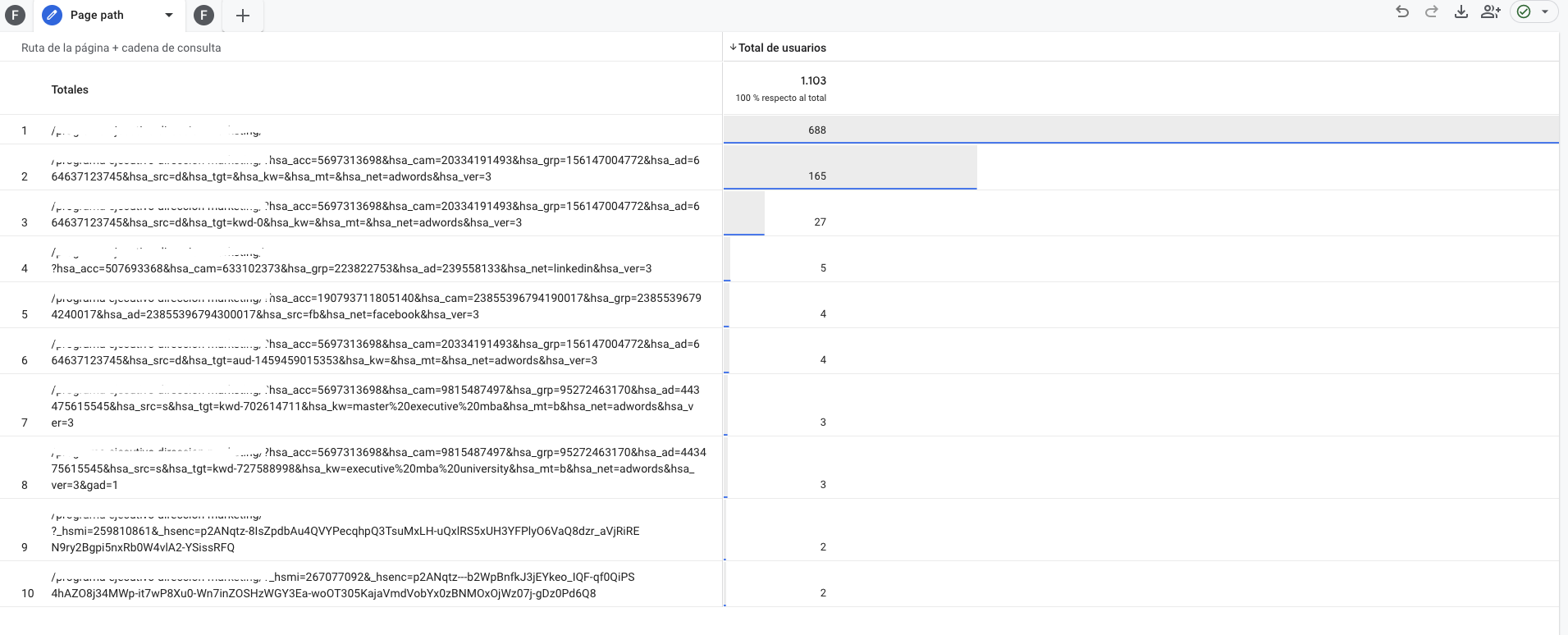Click row 8 executive mba university path
1568x635 pixels.
coord(378,468)
